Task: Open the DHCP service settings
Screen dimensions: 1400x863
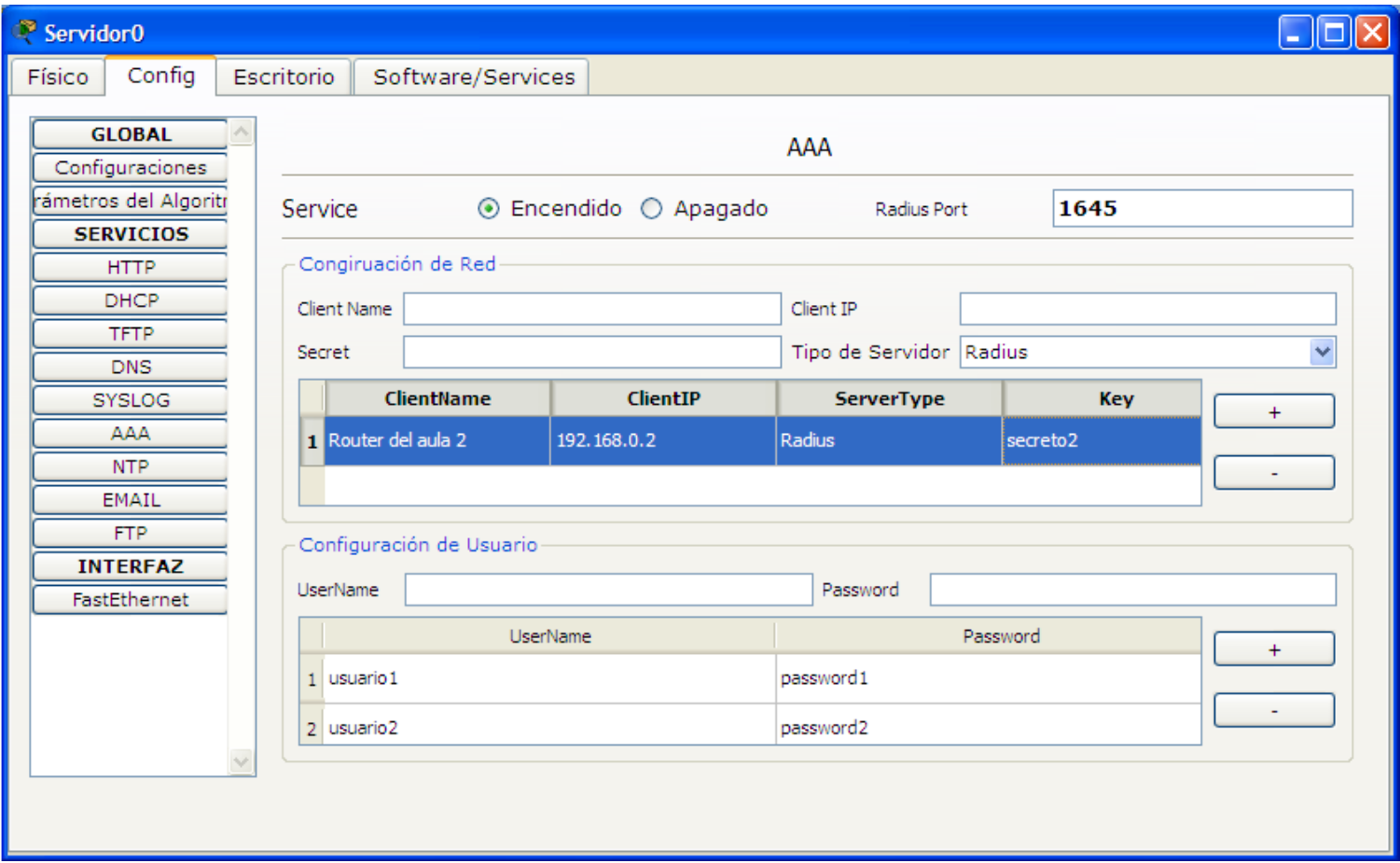Action: point(131,300)
